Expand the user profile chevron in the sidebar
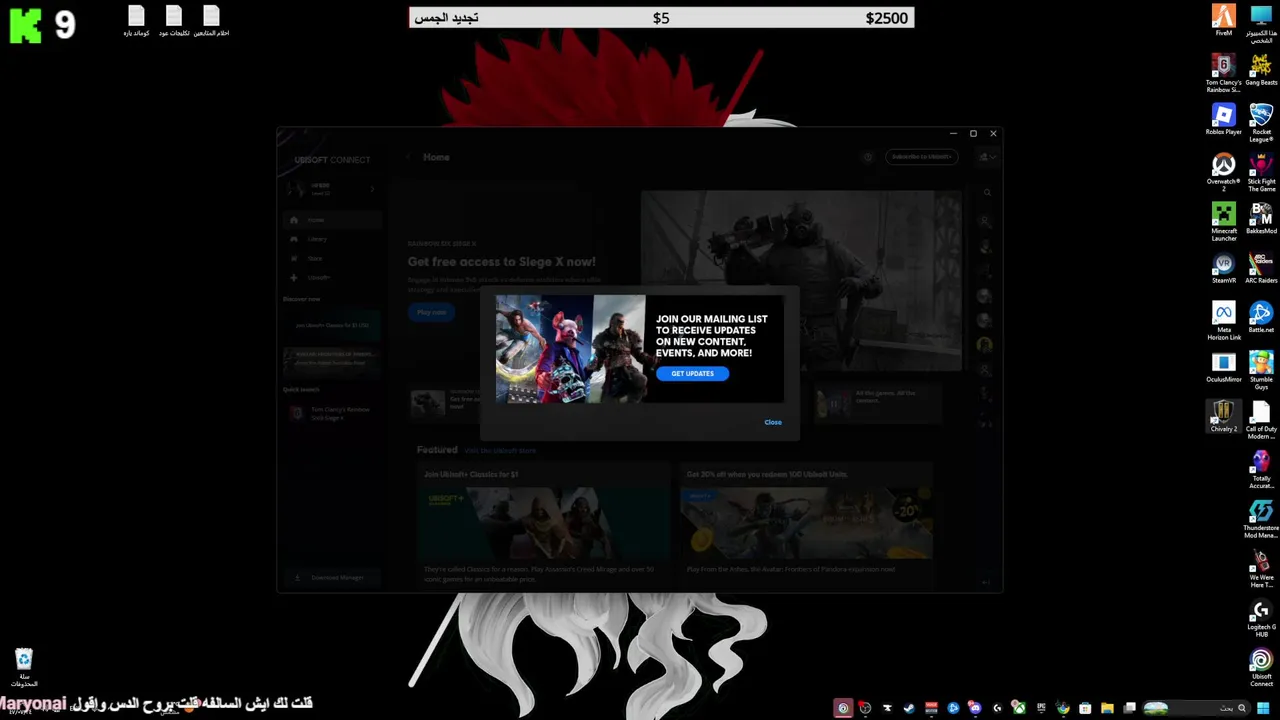The width and height of the screenshot is (1280, 720). click(x=372, y=188)
